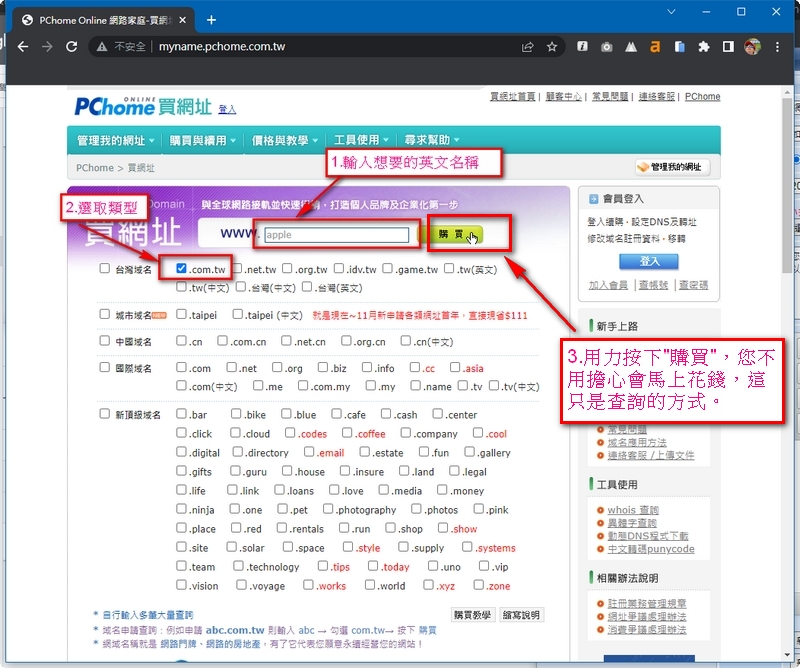Click the www domain name input field
The image size is (800, 668).
coord(336,236)
